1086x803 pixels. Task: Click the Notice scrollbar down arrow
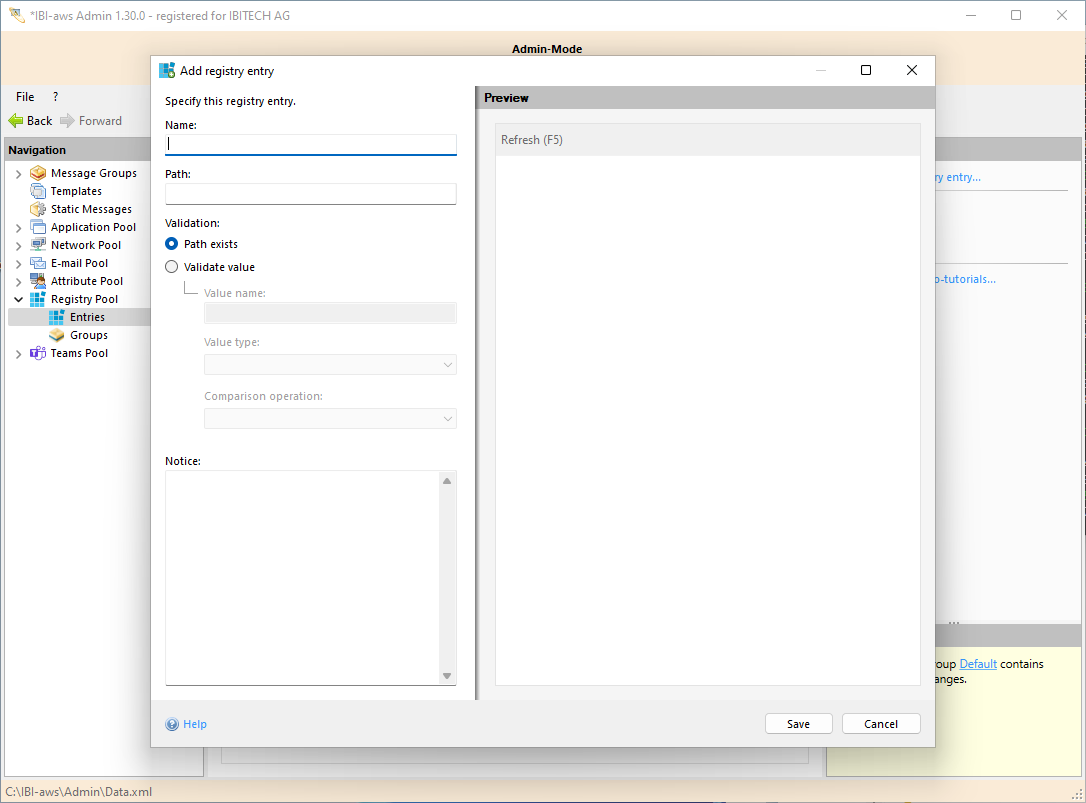(x=447, y=676)
